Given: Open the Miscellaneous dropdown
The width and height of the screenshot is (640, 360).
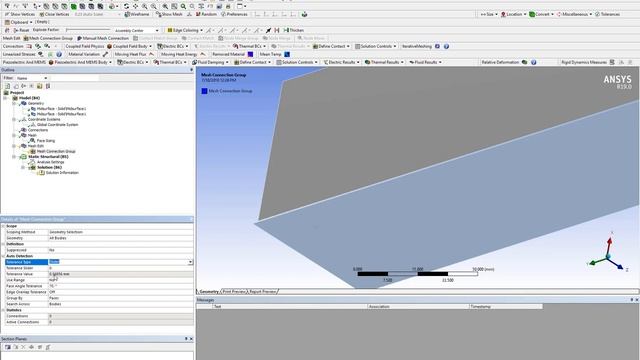Looking at the screenshot, I should tap(574, 14).
